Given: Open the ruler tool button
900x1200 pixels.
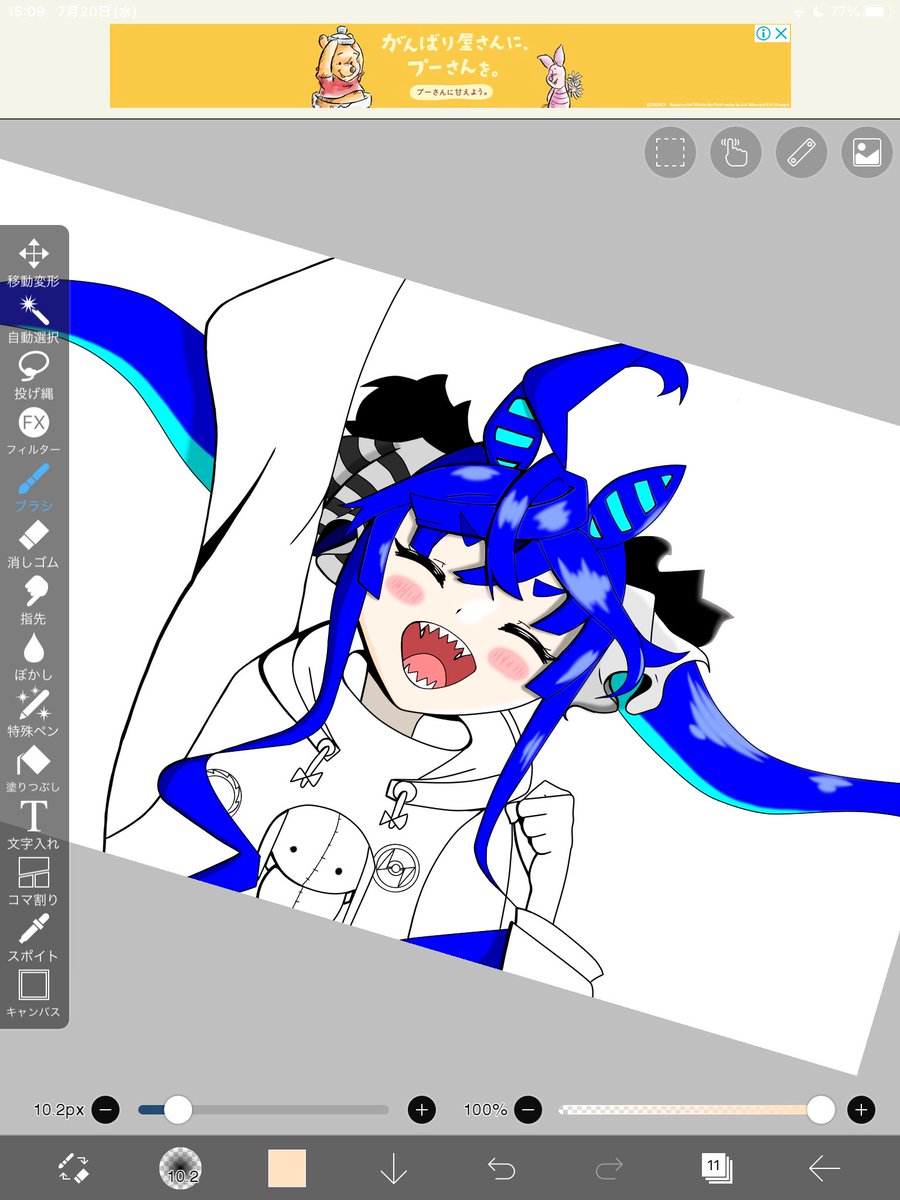Looking at the screenshot, I should pos(802,152).
